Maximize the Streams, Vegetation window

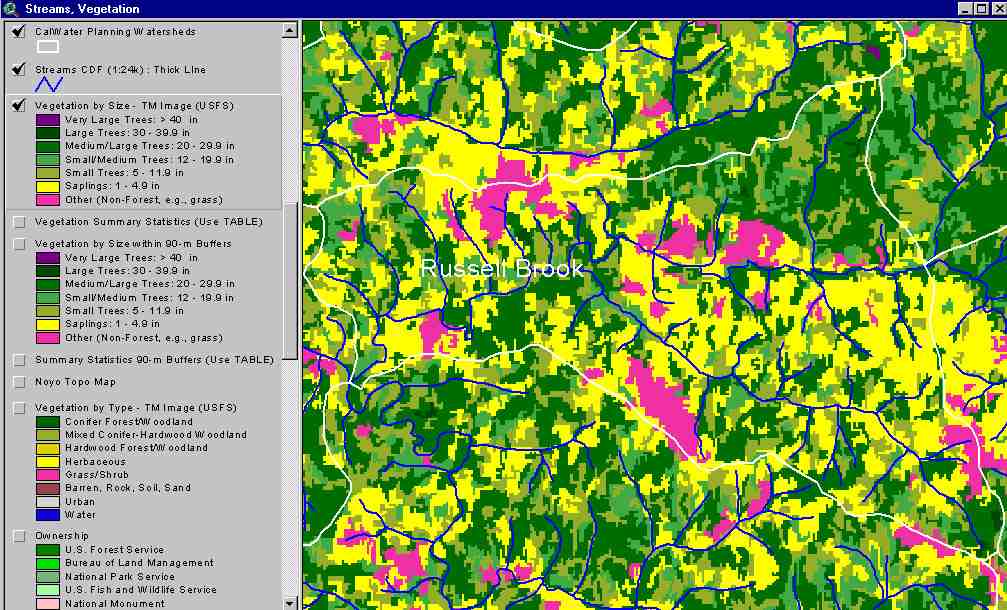pyautogui.click(x=981, y=8)
